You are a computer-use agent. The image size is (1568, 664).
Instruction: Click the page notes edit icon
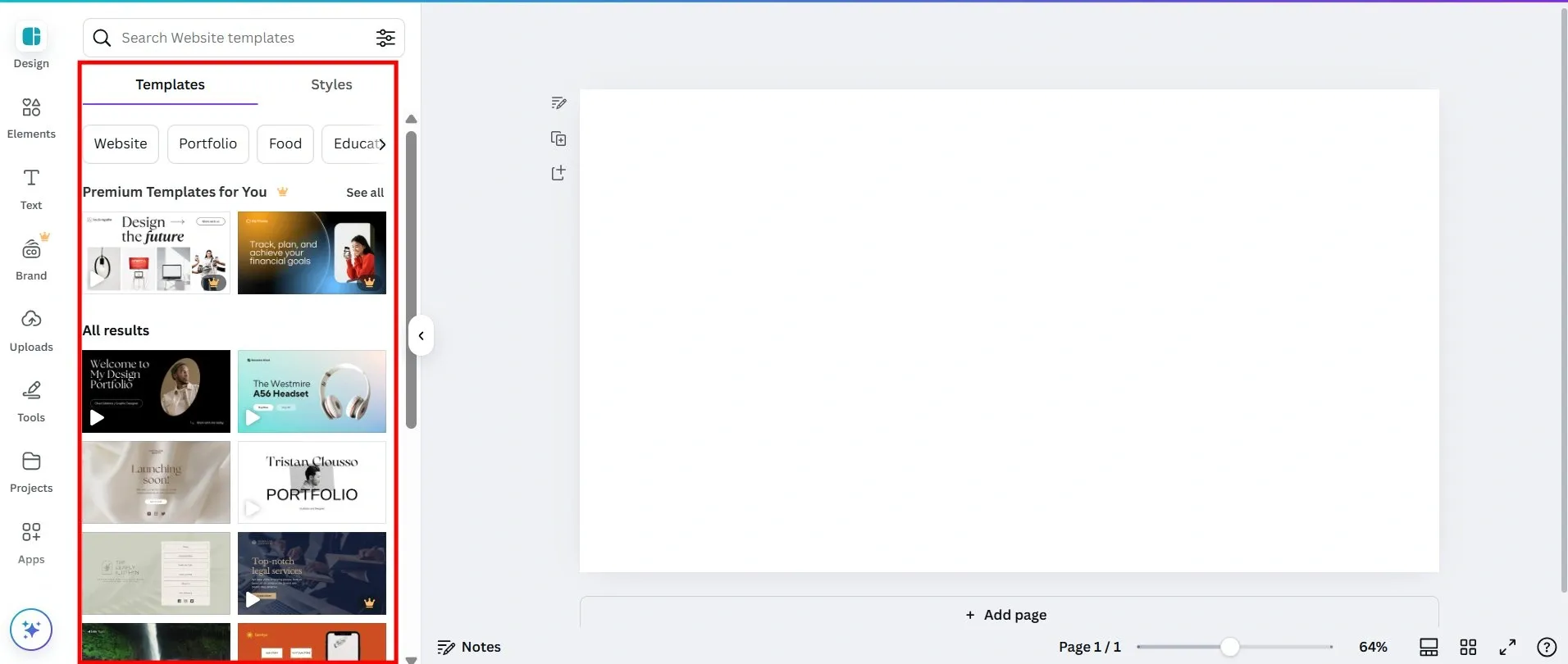tap(558, 103)
